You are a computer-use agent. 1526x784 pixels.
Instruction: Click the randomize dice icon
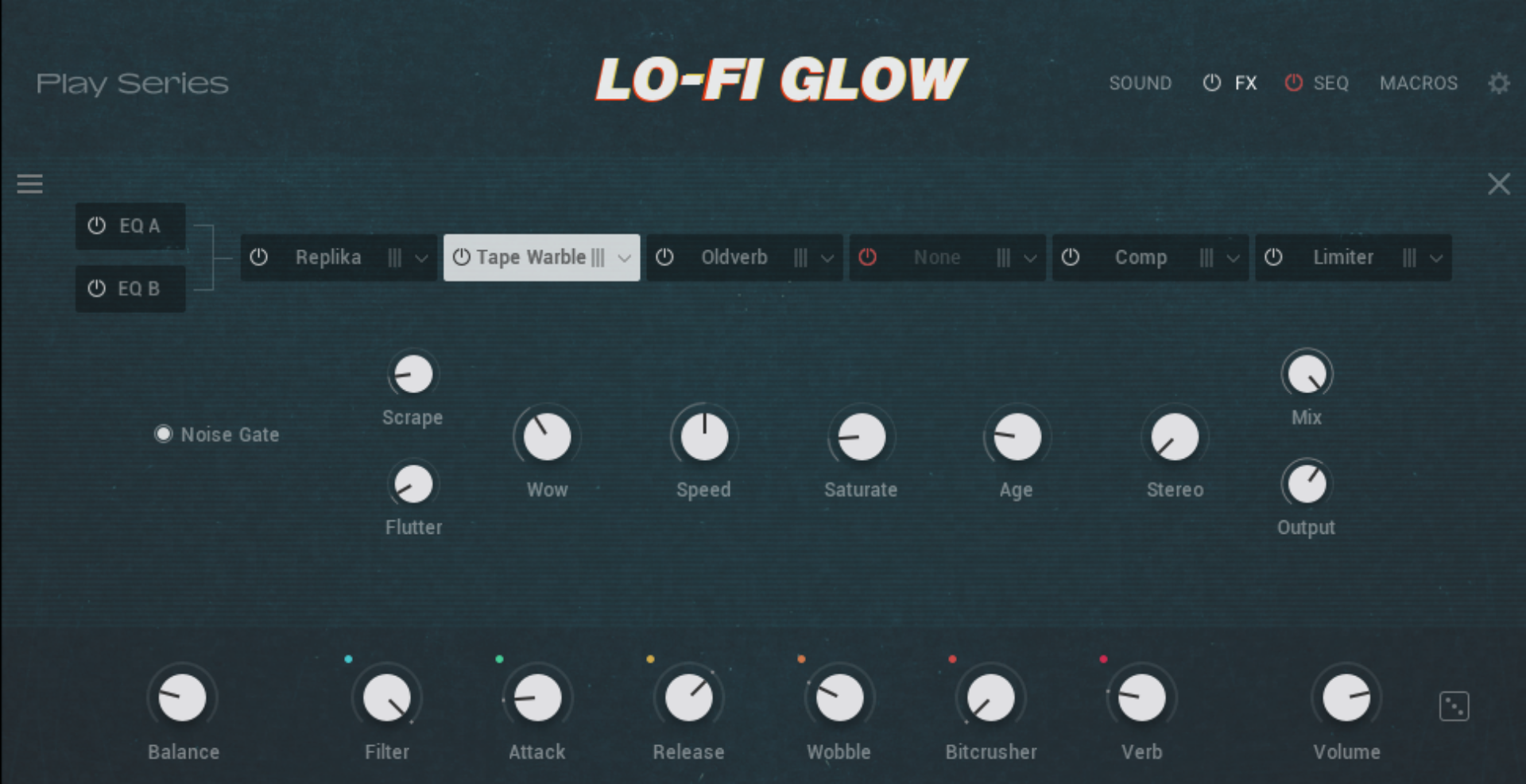tap(1454, 705)
